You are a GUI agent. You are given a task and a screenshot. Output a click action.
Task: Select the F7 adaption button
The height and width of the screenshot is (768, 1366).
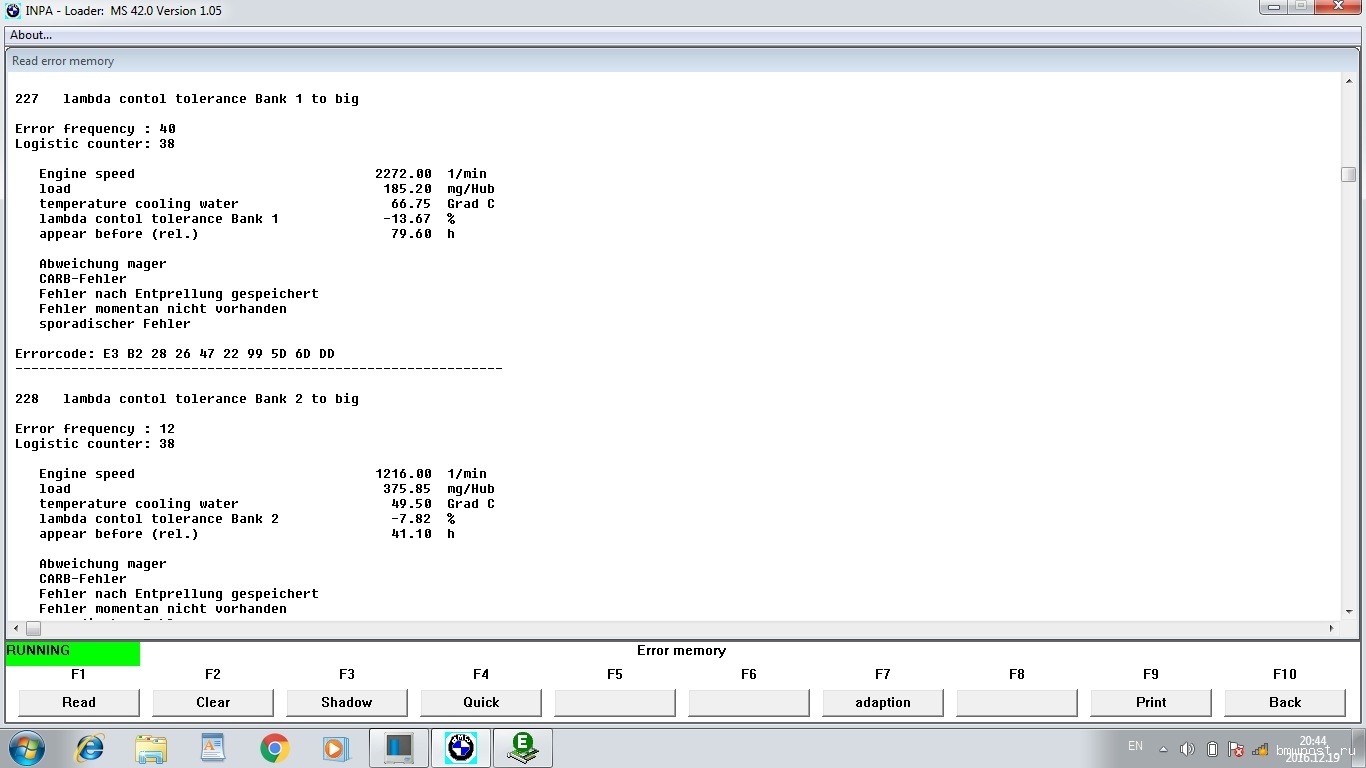coord(883,702)
